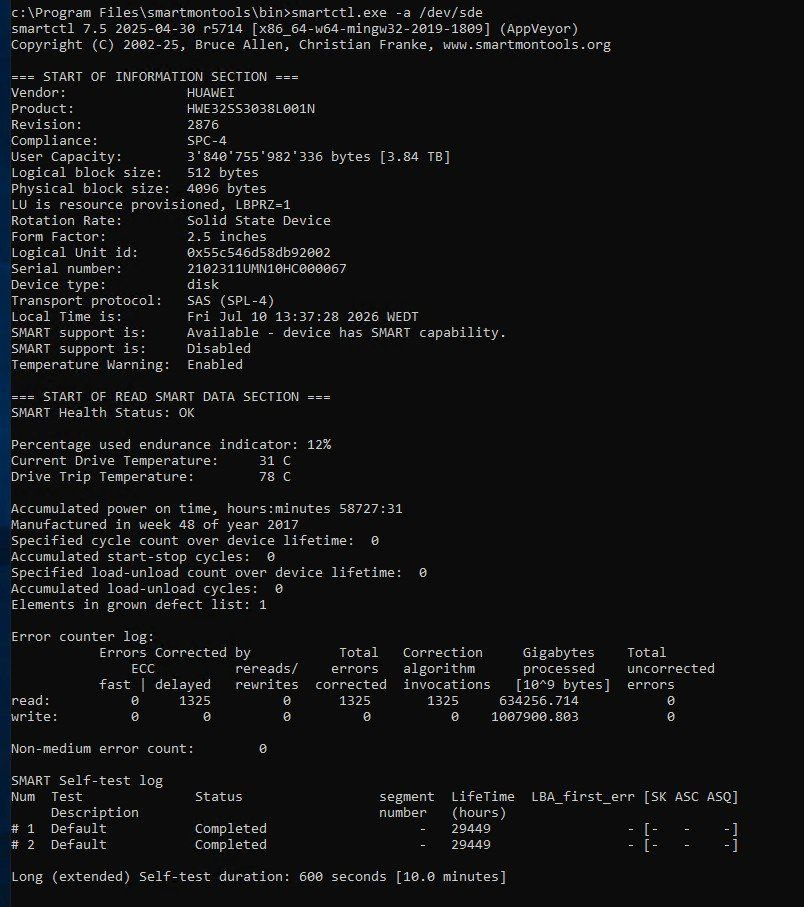Image resolution: width=804 pixels, height=907 pixels.
Task: Click the Temperature Warning Enabled value
Action: coord(215,364)
